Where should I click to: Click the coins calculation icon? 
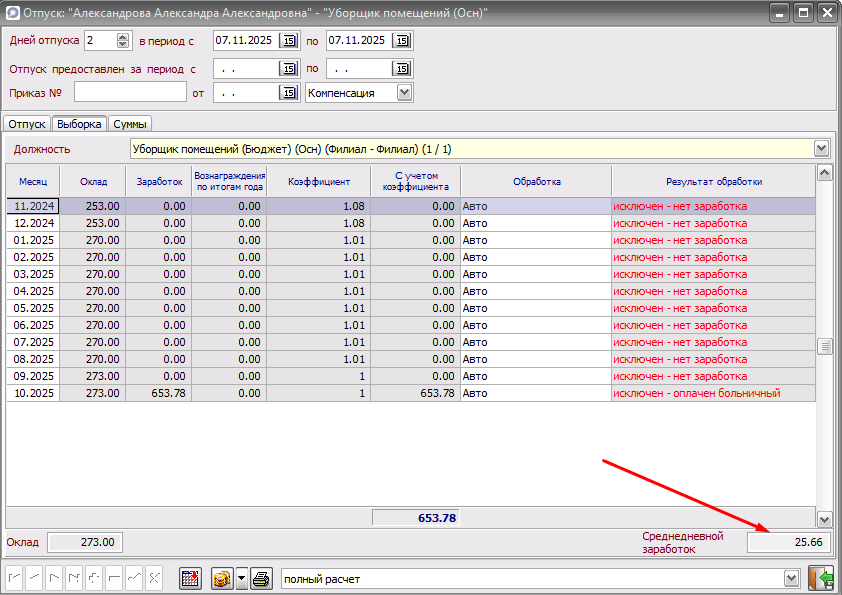point(222,579)
